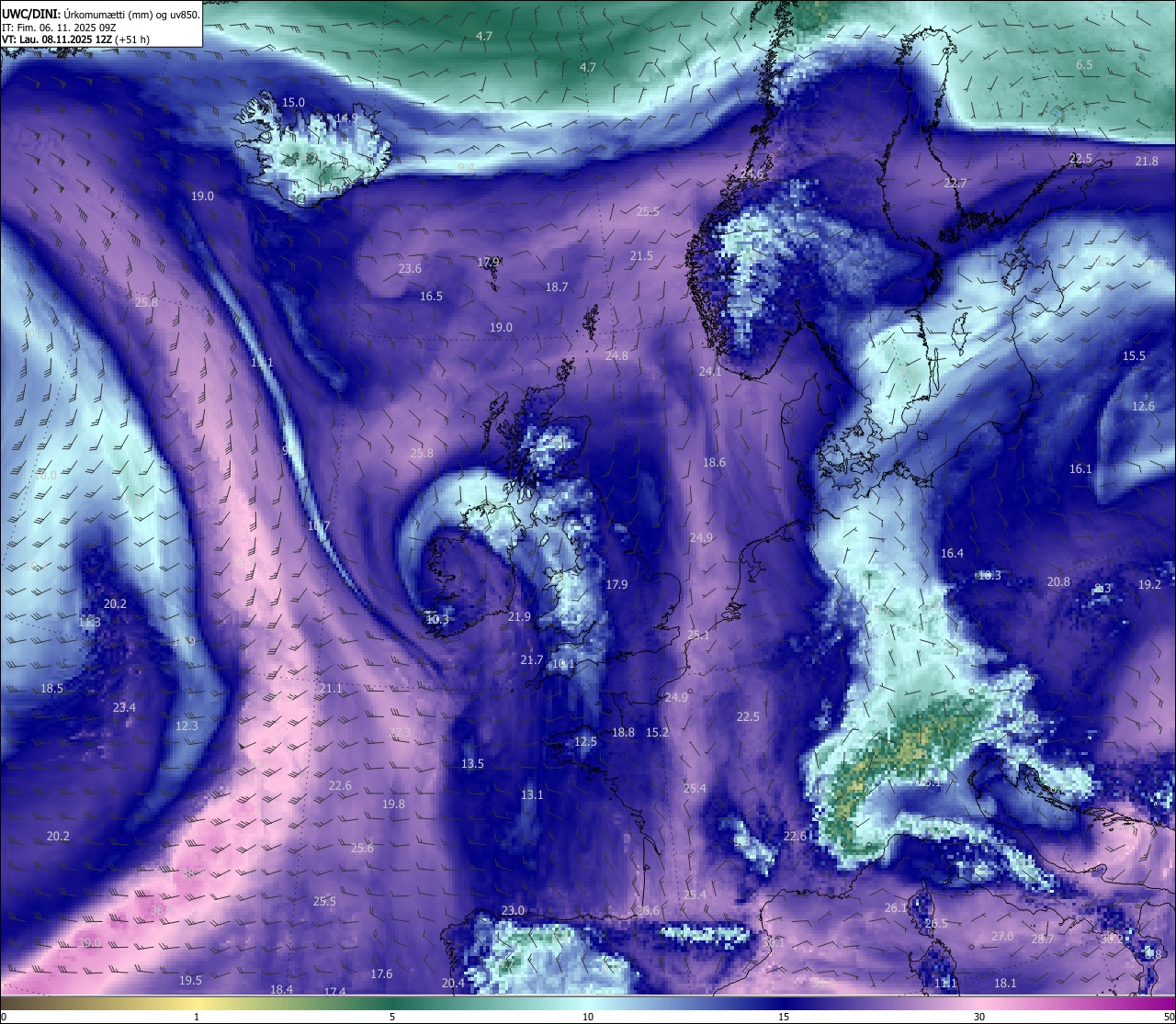Click the color scale label 1
The height and width of the screenshot is (1024, 1176).
point(197,1017)
